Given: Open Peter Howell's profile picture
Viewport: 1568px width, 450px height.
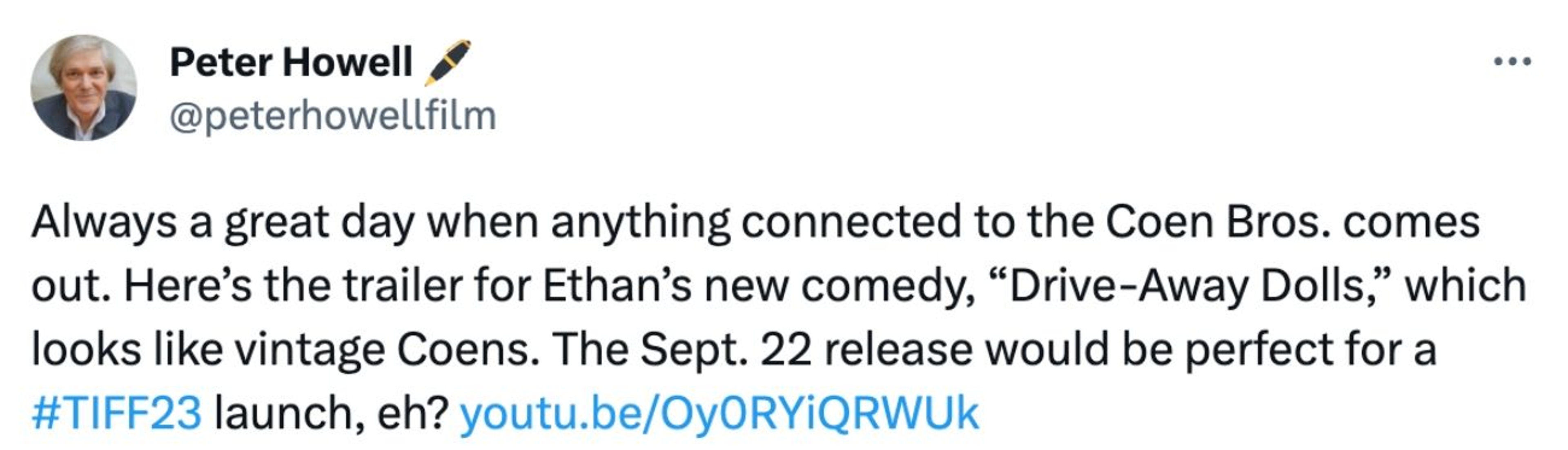Looking at the screenshot, I should click(x=84, y=88).
